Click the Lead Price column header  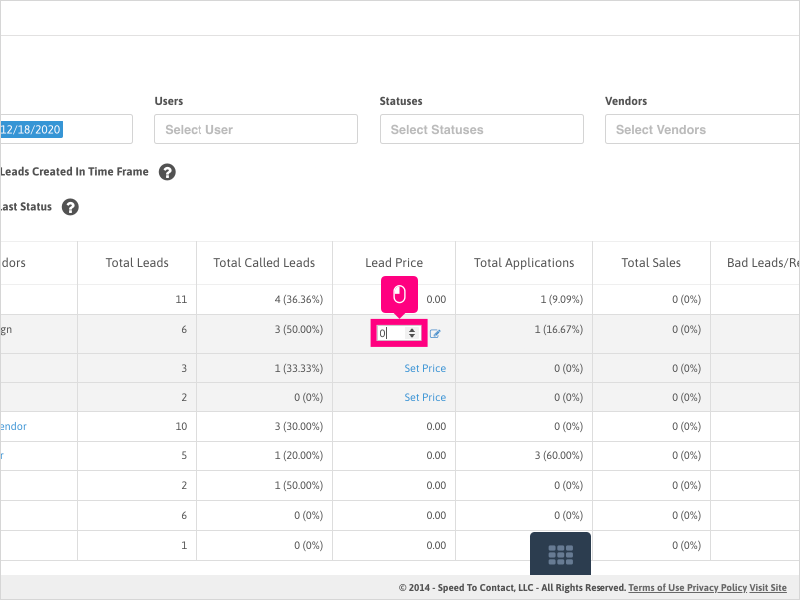tap(394, 263)
